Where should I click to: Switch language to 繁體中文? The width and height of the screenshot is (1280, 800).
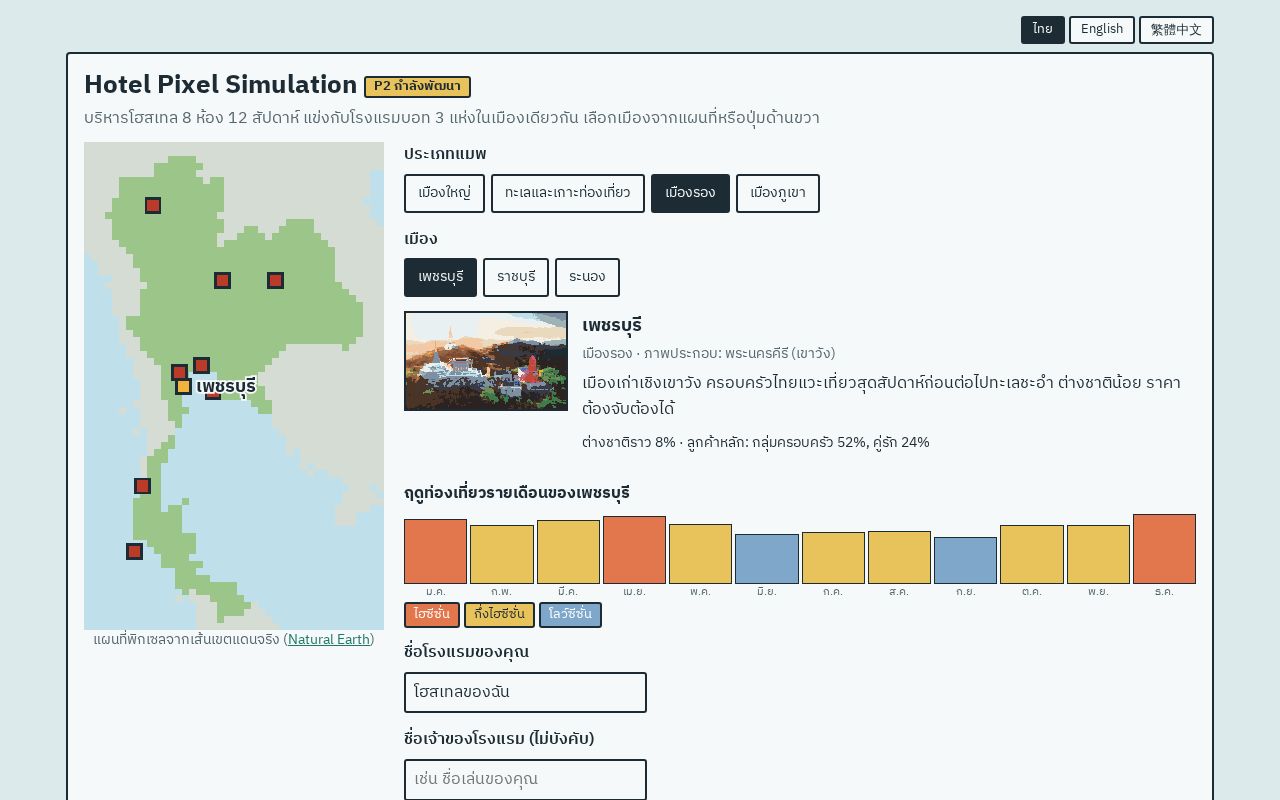[1176, 30]
